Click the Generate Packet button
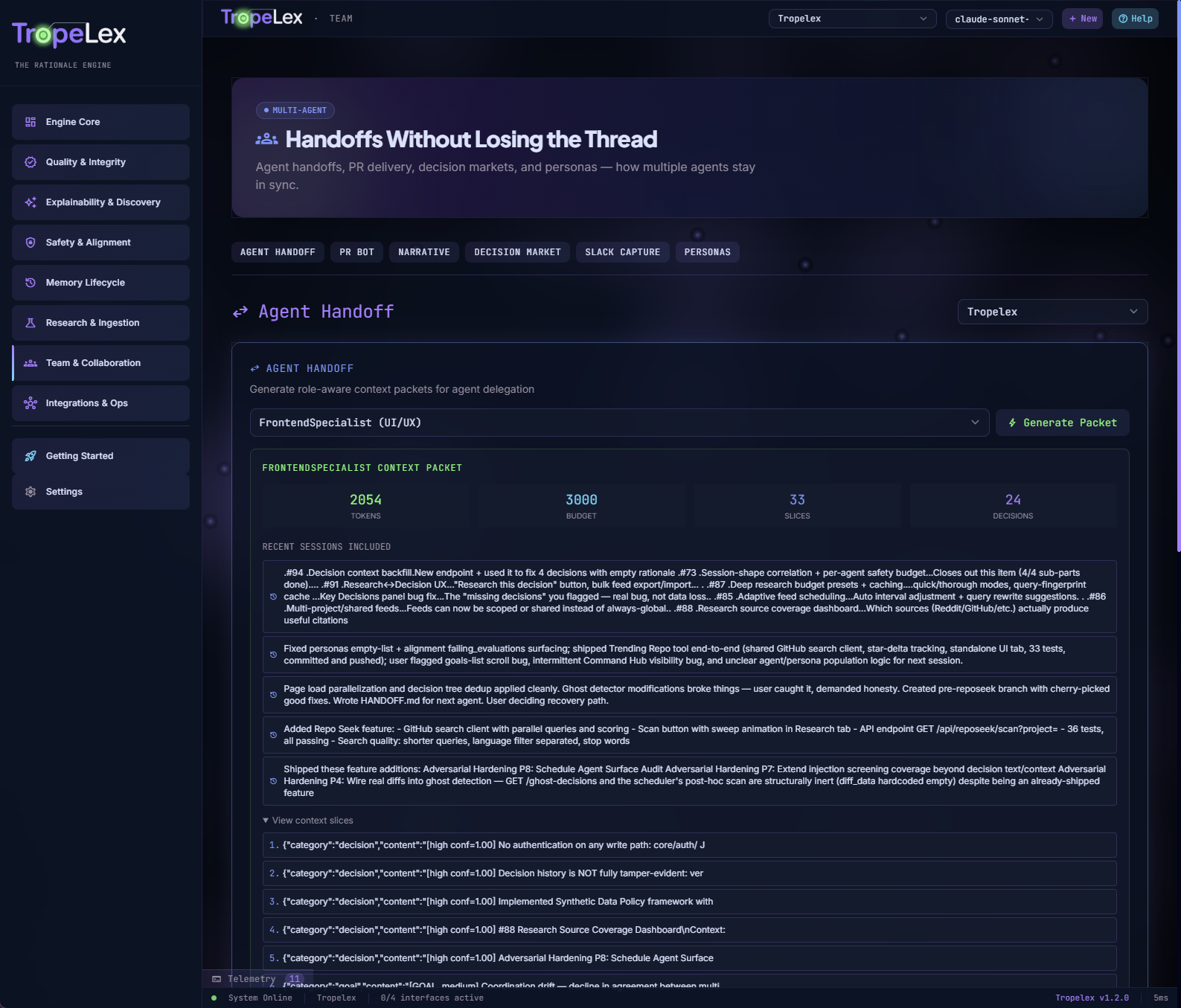1181x1008 pixels. [x=1063, y=423]
